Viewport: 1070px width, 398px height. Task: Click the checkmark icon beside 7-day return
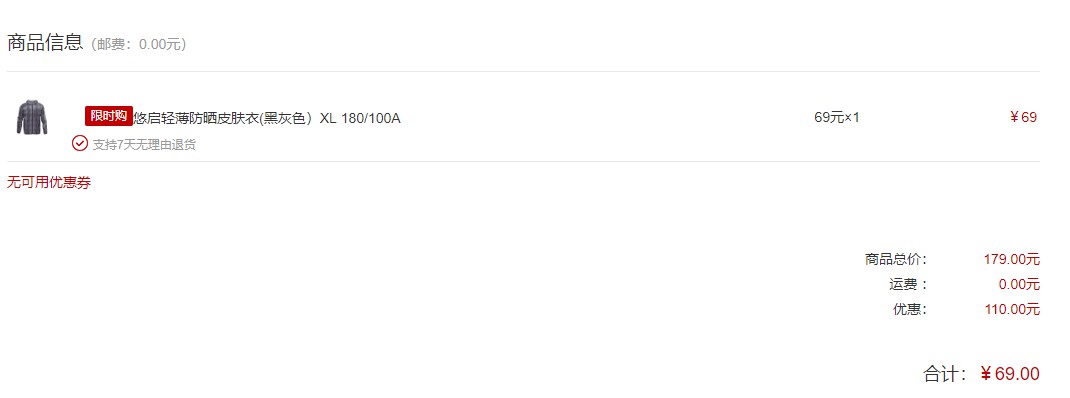click(80, 143)
